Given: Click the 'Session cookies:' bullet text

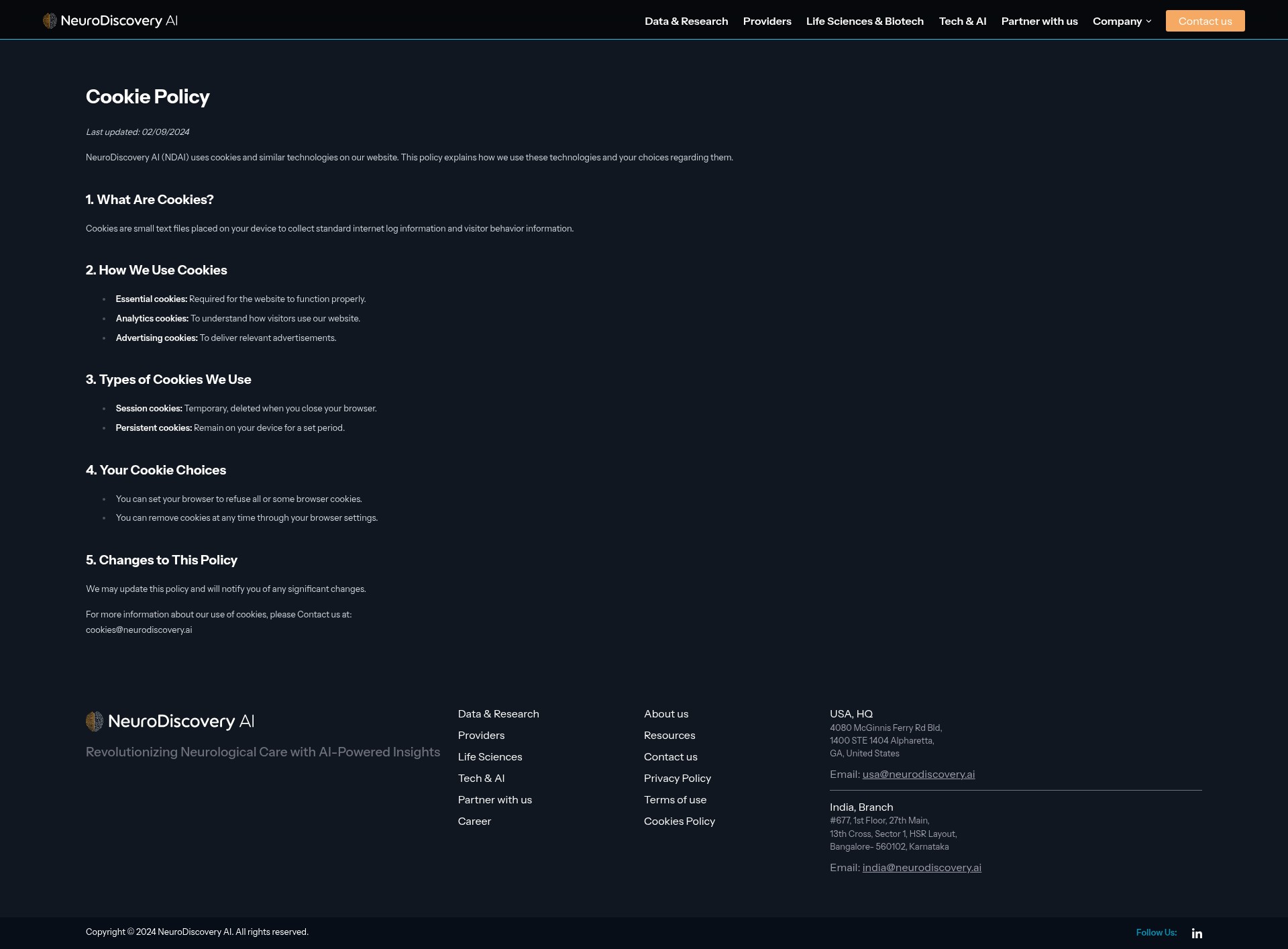Looking at the screenshot, I should 149,409.
